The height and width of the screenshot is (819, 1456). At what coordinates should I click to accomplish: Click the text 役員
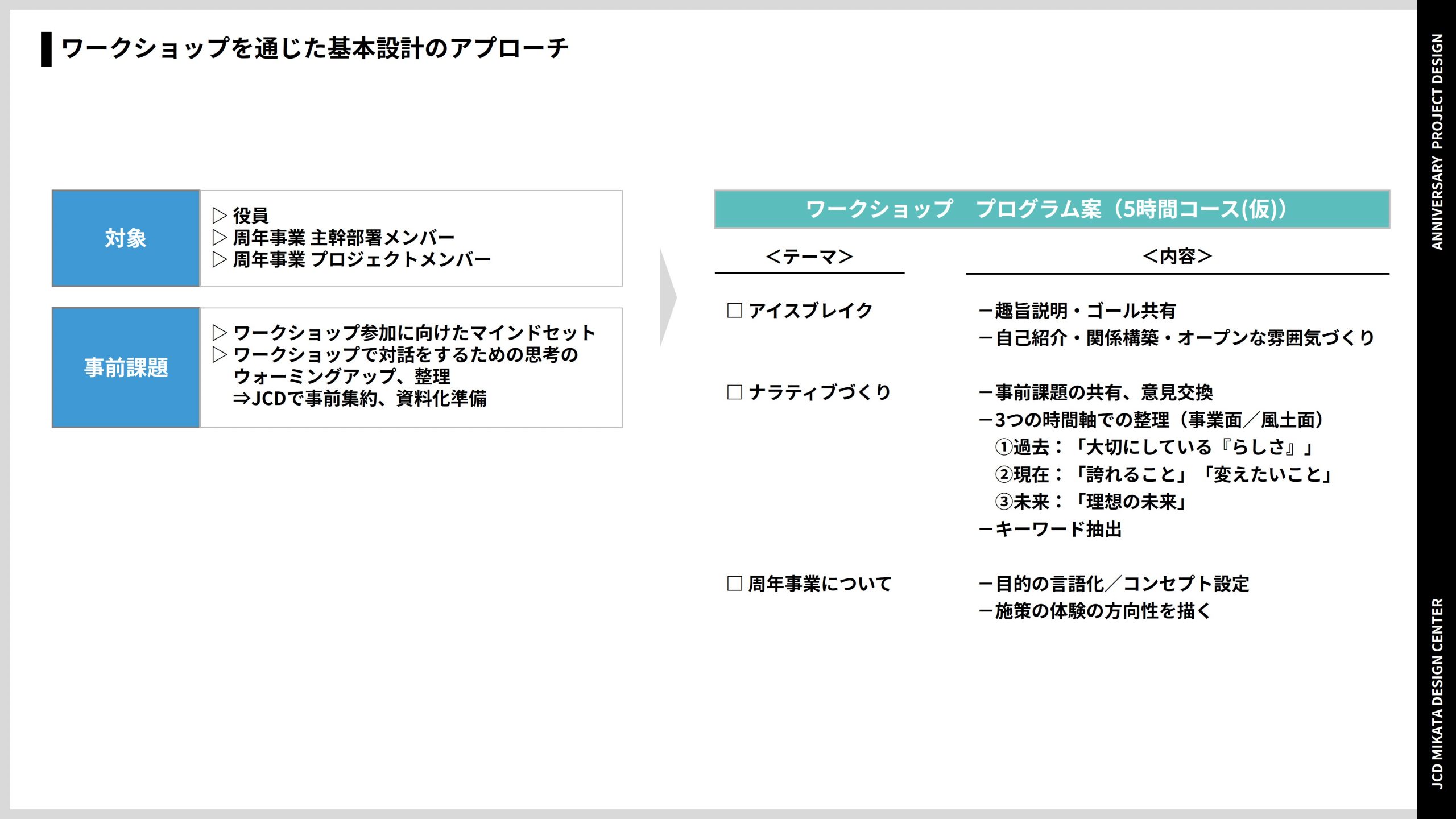(x=250, y=216)
